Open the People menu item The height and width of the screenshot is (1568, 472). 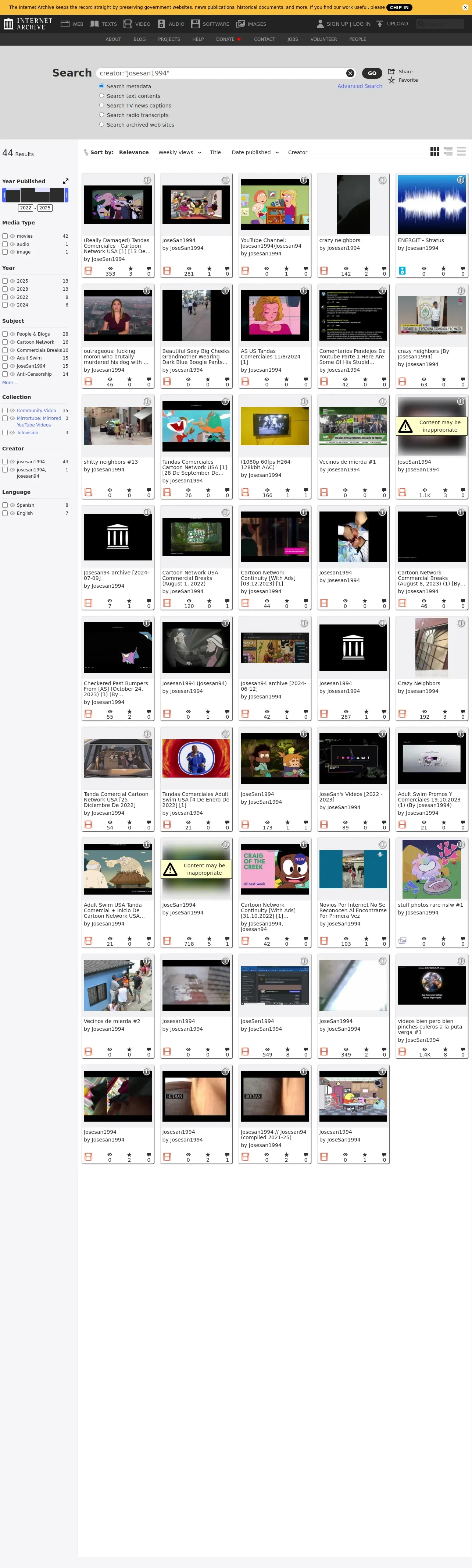coord(358,39)
